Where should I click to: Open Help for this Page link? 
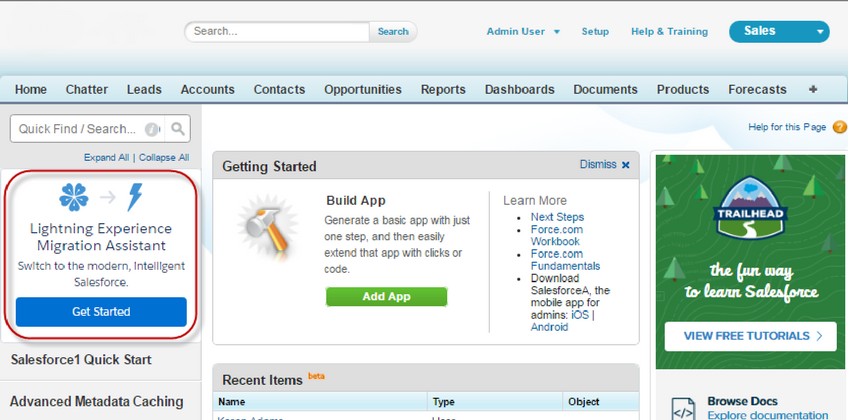tap(787, 127)
